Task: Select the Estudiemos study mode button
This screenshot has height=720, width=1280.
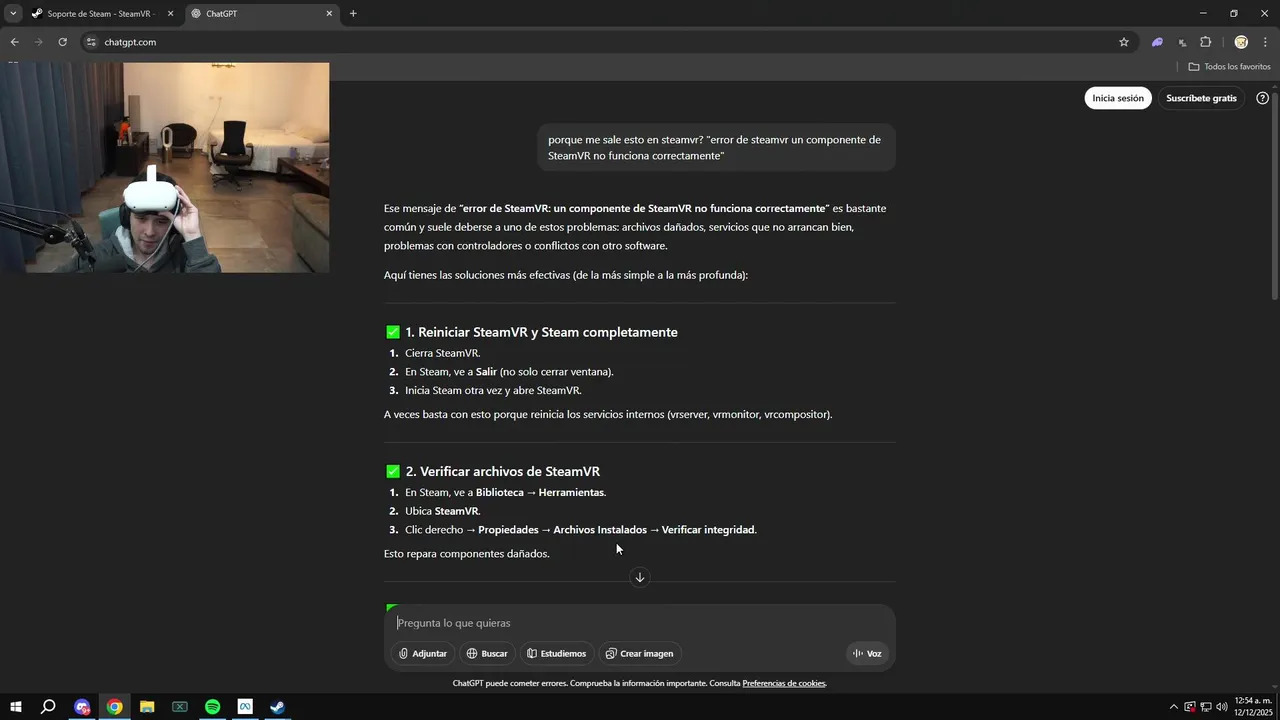Action: pos(557,653)
